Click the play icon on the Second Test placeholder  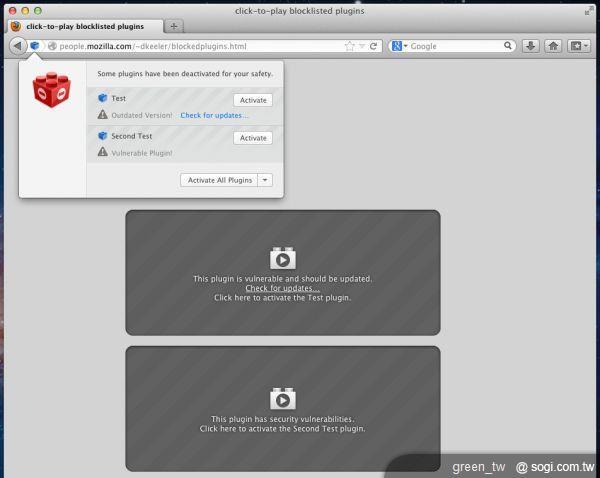click(x=283, y=398)
